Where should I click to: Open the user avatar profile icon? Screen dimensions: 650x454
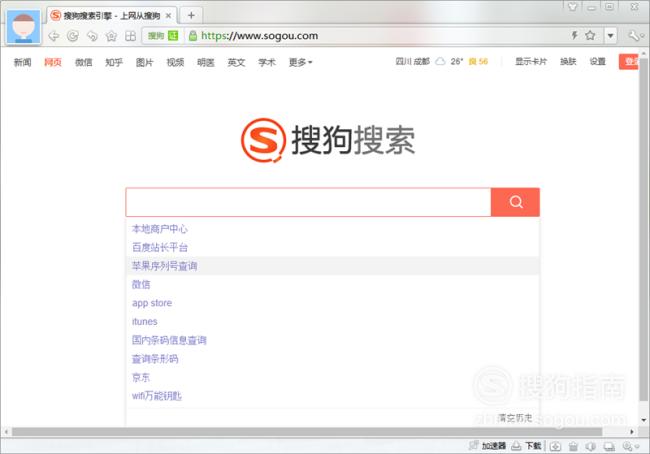pos(24,27)
